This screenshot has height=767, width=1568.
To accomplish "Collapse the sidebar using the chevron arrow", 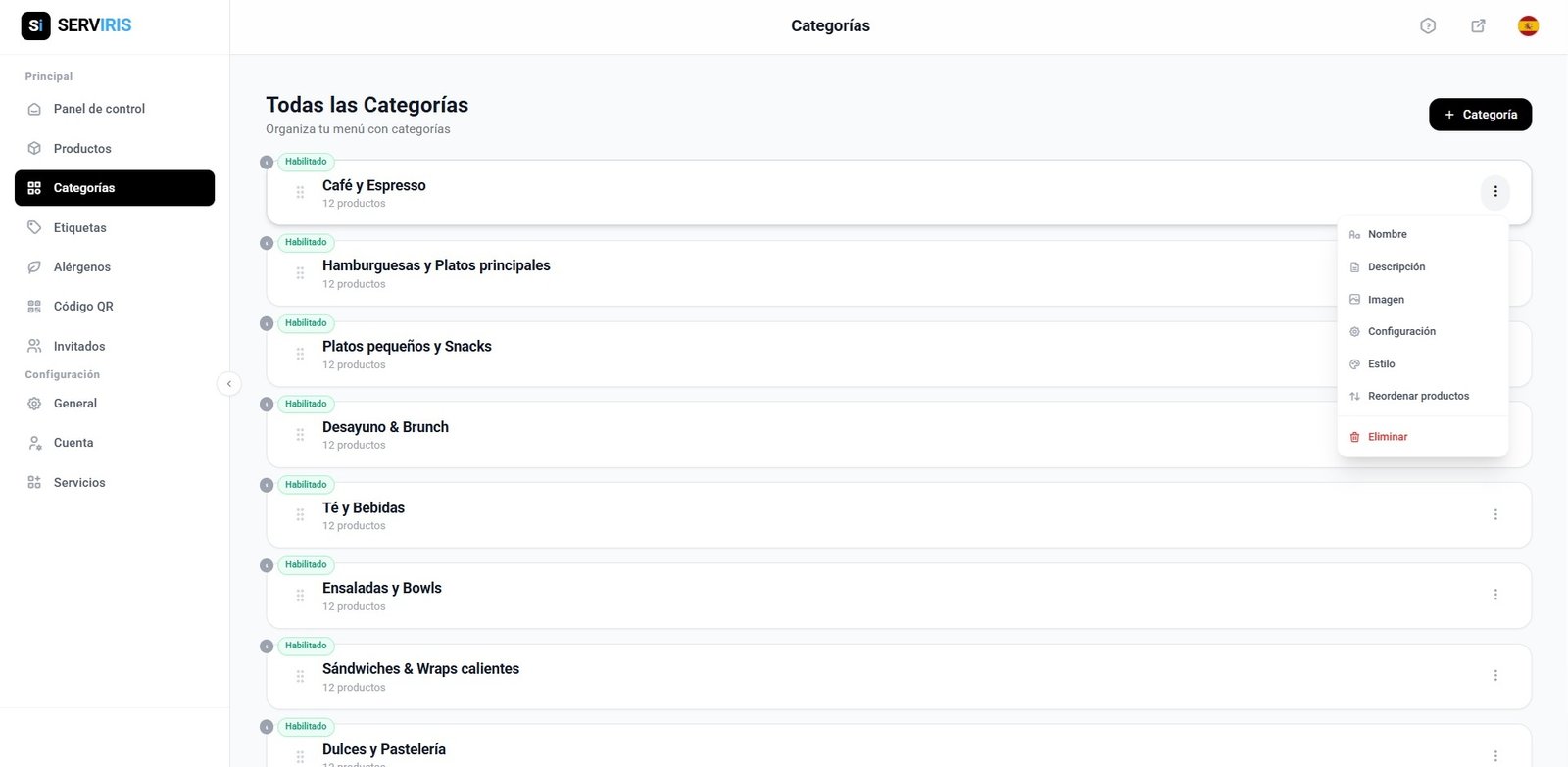I will click(x=228, y=383).
